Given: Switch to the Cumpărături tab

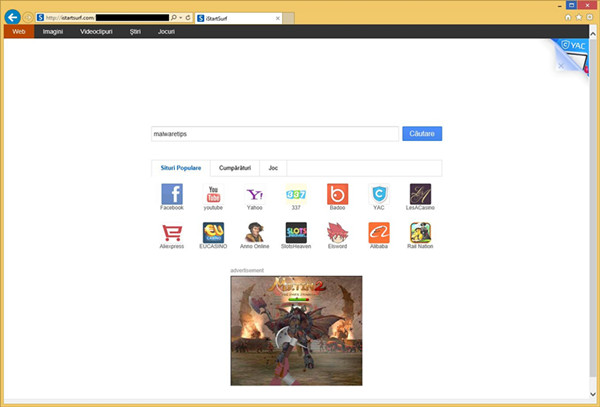Looking at the screenshot, I should 235,168.
